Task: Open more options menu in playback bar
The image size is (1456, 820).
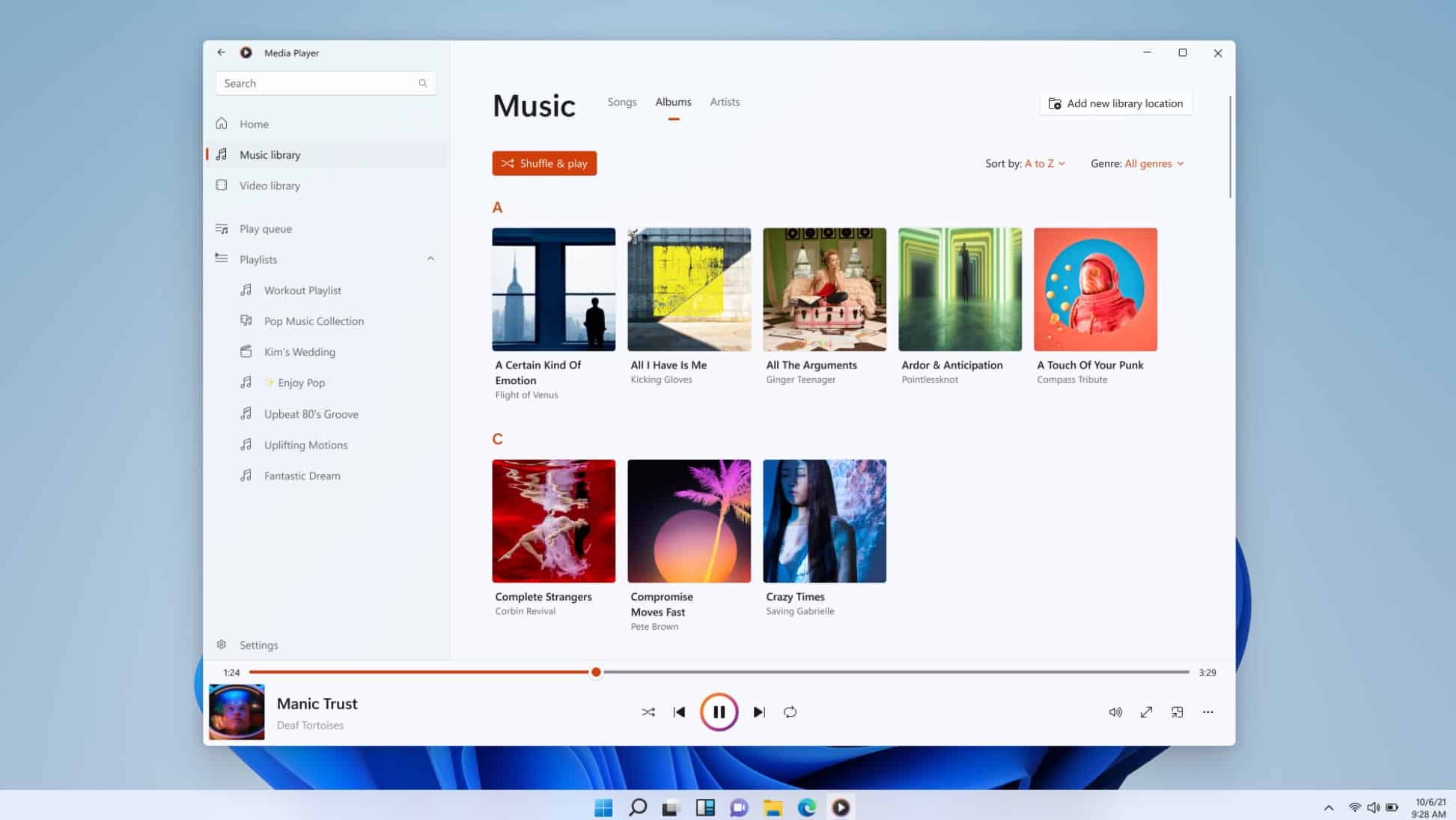Action: [1208, 711]
